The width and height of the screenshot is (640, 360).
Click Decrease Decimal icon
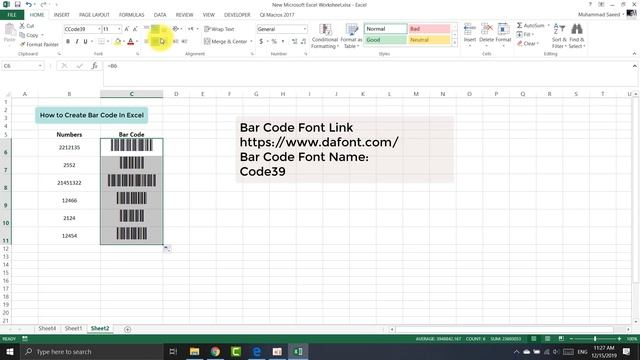click(x=303, y=41)
